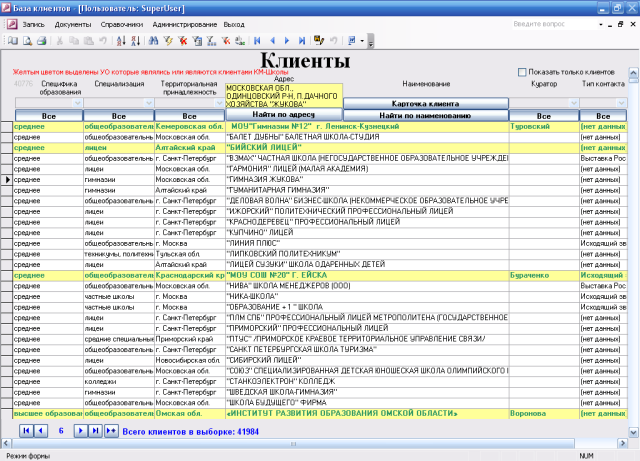640x461 pixels.
Task: Click the Омская обл. territory cell
Action: (x=189, y=413)
